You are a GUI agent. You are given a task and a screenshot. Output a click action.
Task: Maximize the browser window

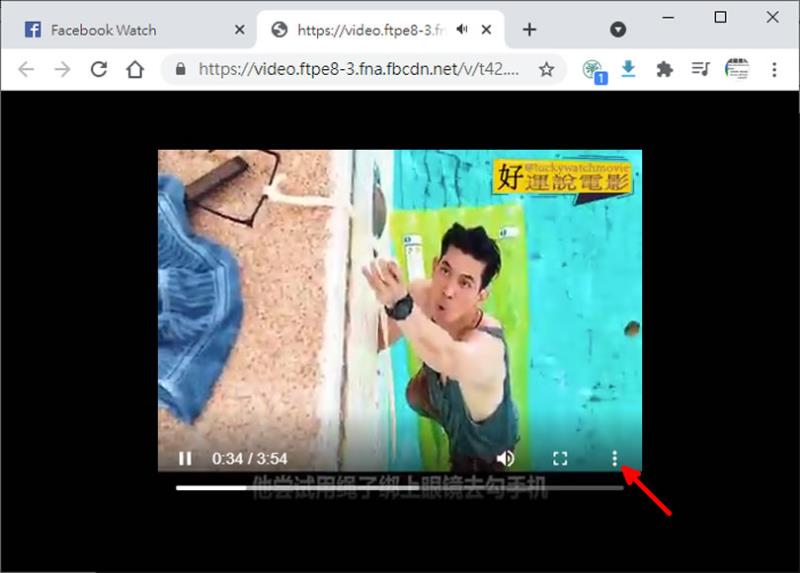tap(720, 17)
